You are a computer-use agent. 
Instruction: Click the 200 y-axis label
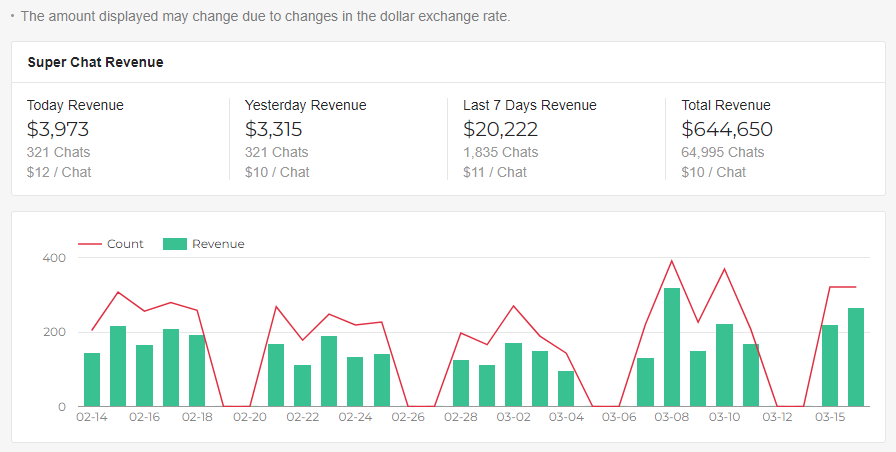[x=54, y=332]
